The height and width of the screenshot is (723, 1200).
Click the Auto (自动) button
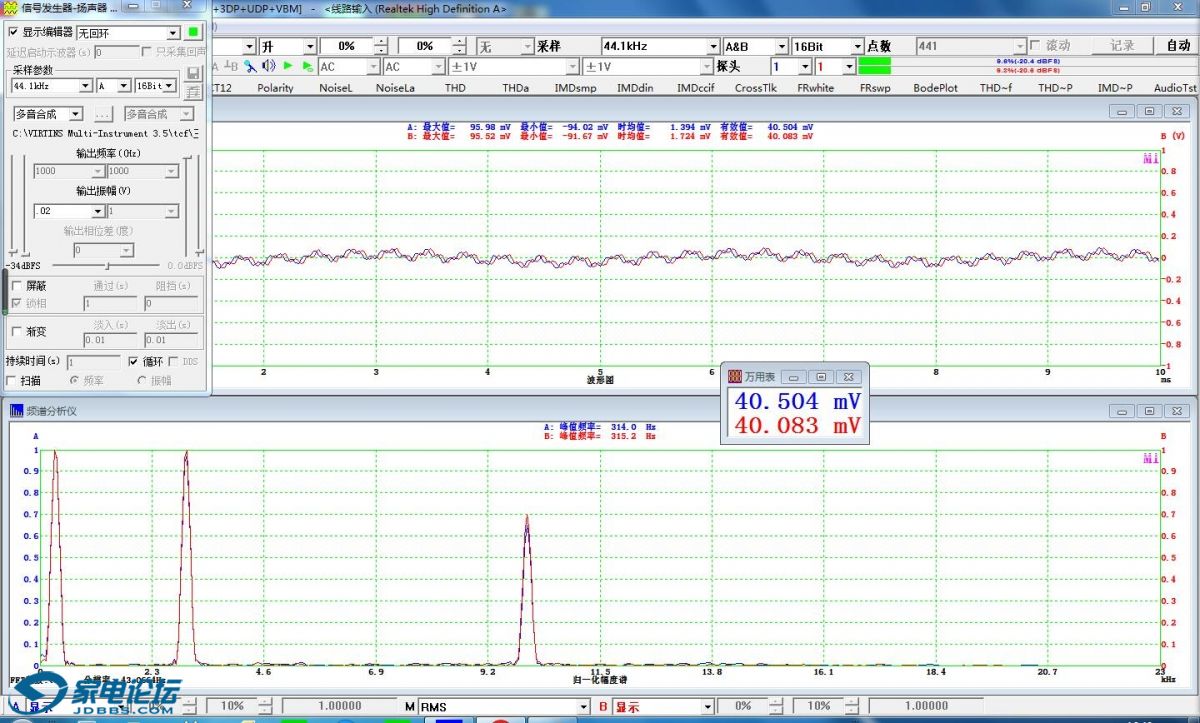coord(1178,46)
